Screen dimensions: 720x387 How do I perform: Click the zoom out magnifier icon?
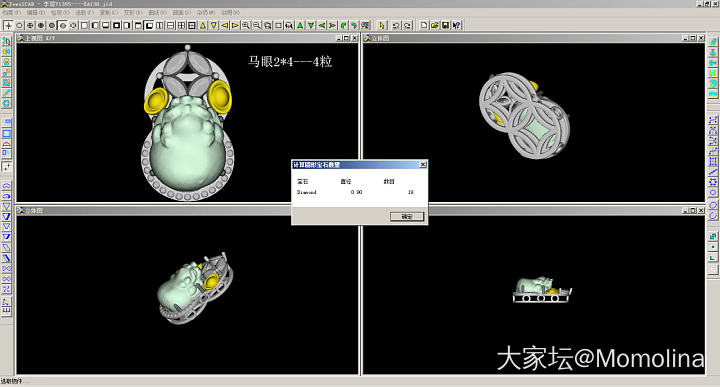(x=257, y=25)
